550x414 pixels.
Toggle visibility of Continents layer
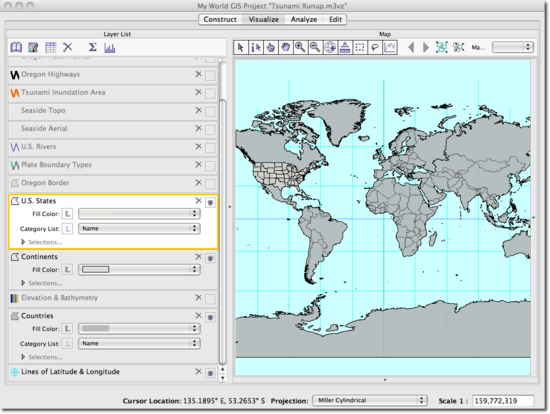click(210, 258)
